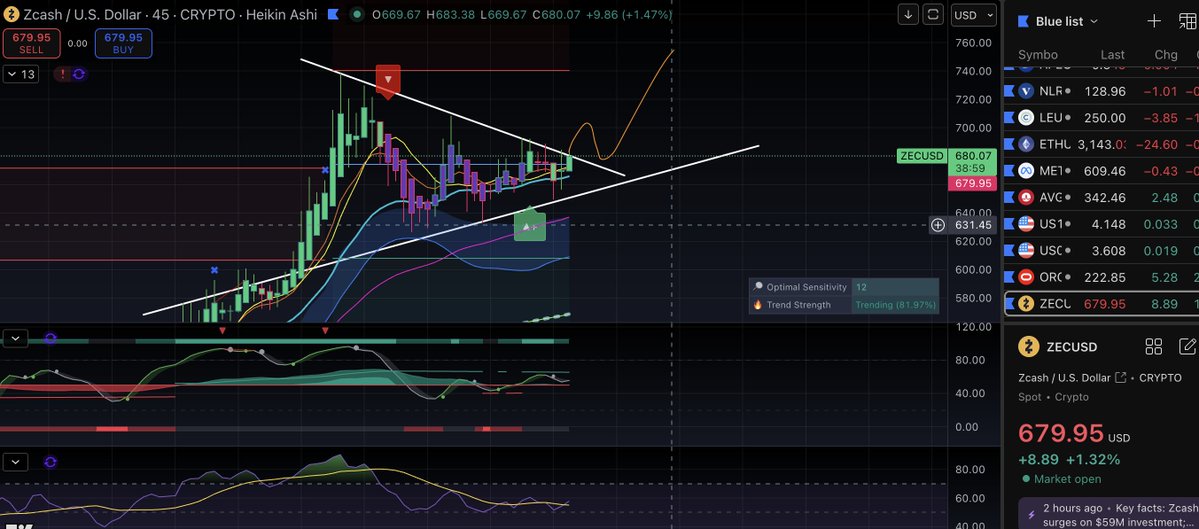
Task: Click the lightning icon in news box
Action: click(x=1032, y=514)
